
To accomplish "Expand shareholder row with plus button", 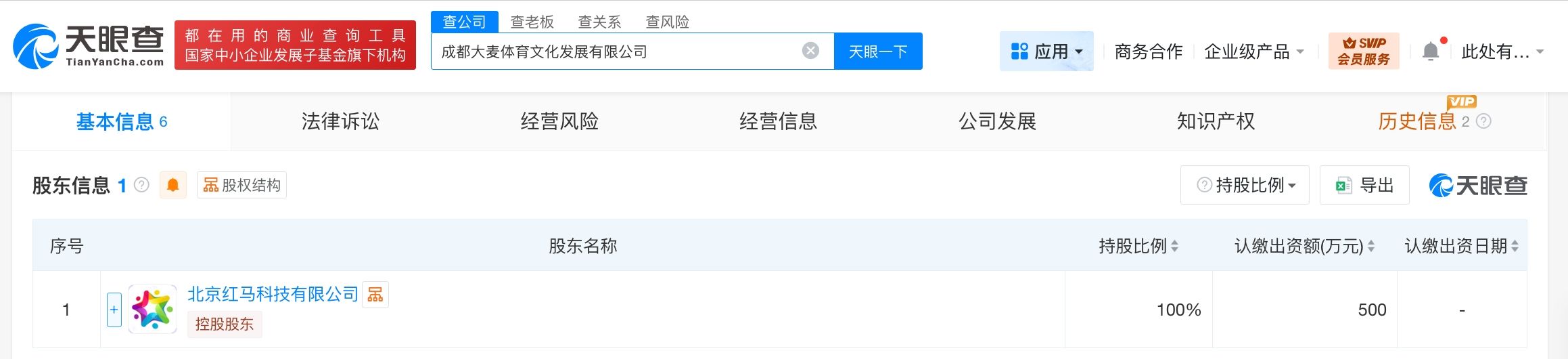I will pos(114,310).
